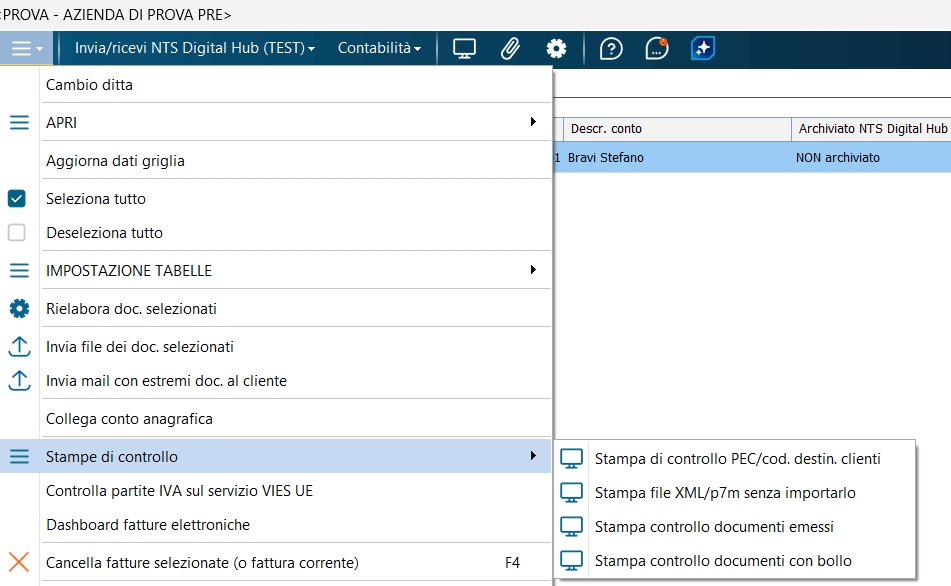Choose Cambio ditta from the menu
This screenshot has height=586, width=951.
click(90, 85)
